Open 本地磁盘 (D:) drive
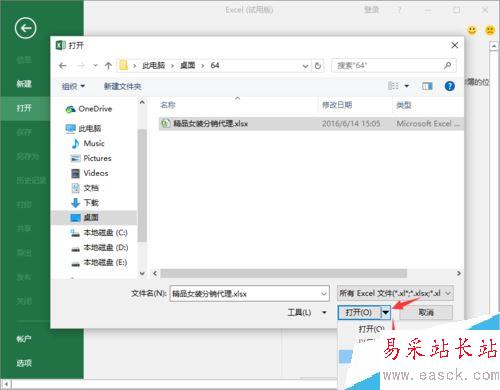 [x=100, y=248]
